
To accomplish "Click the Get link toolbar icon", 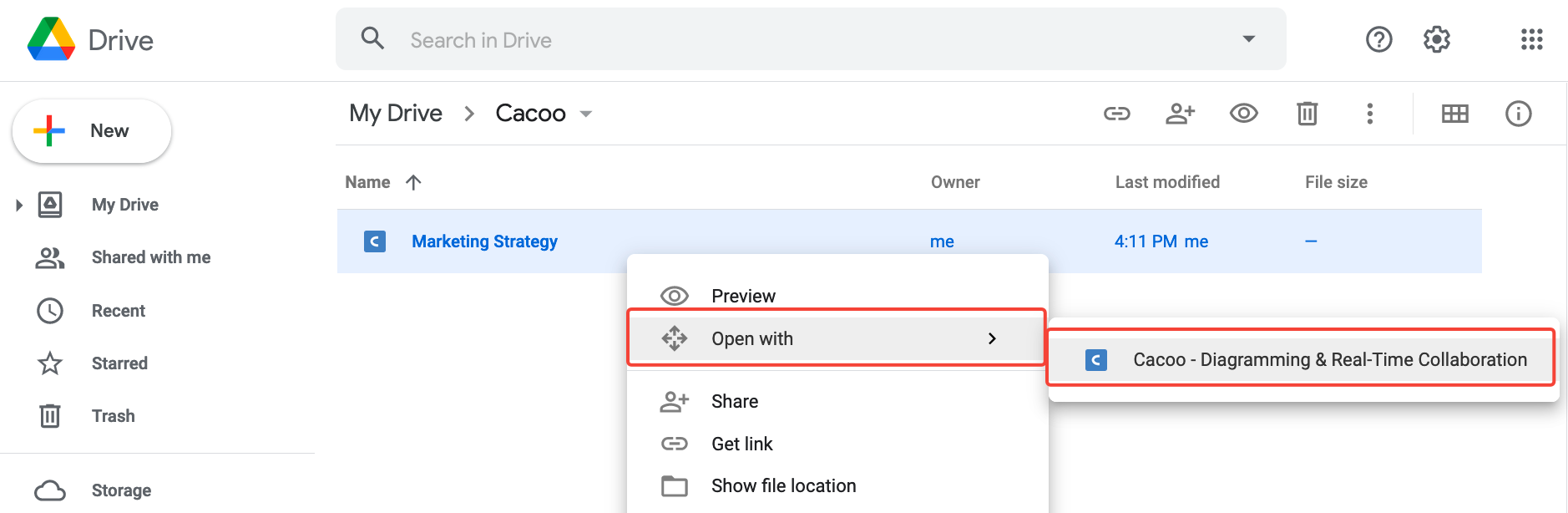I will (1116, 114).
